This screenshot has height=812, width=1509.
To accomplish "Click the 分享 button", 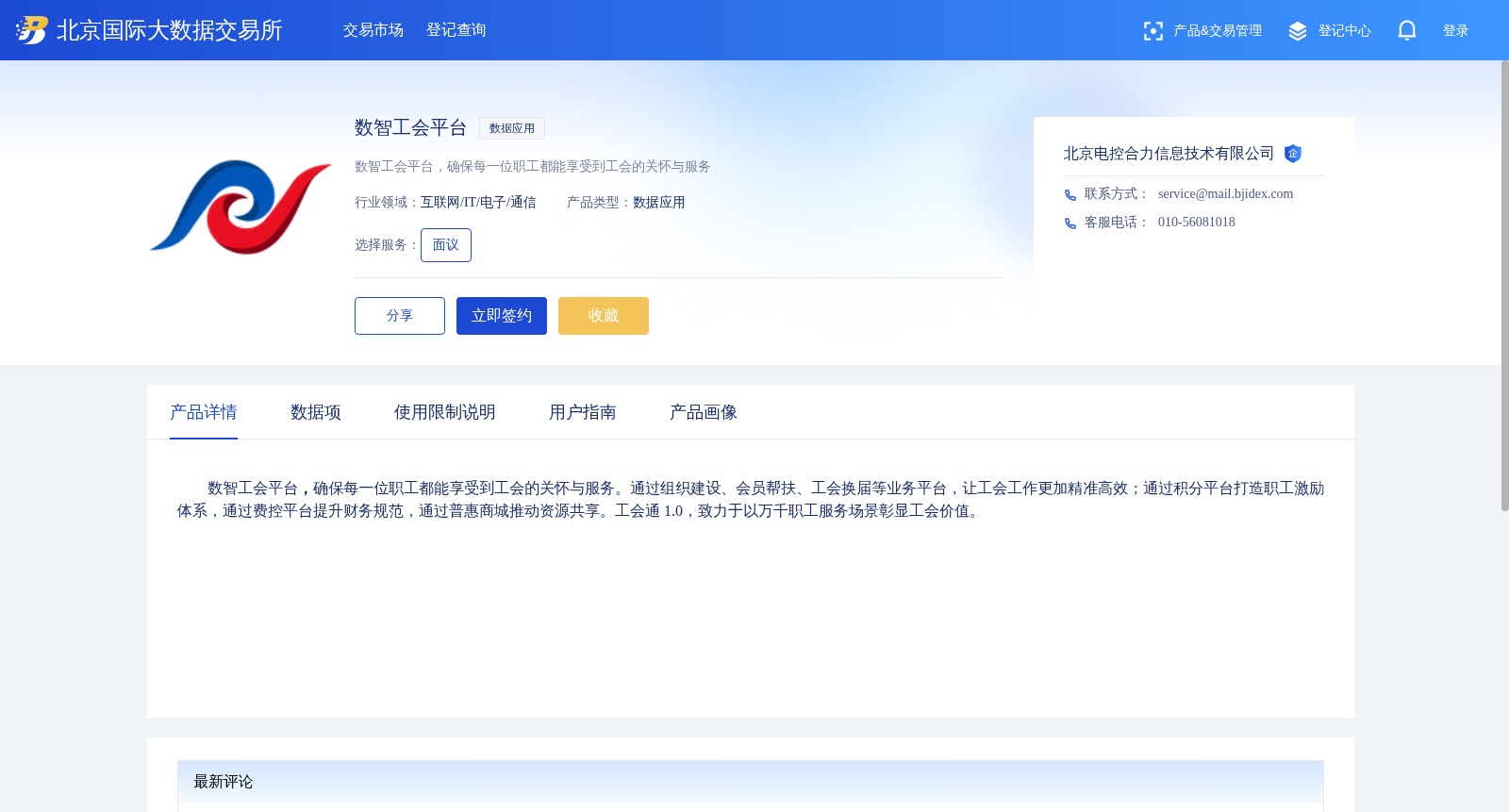I will pyautogui.click(x=400, y=316).
